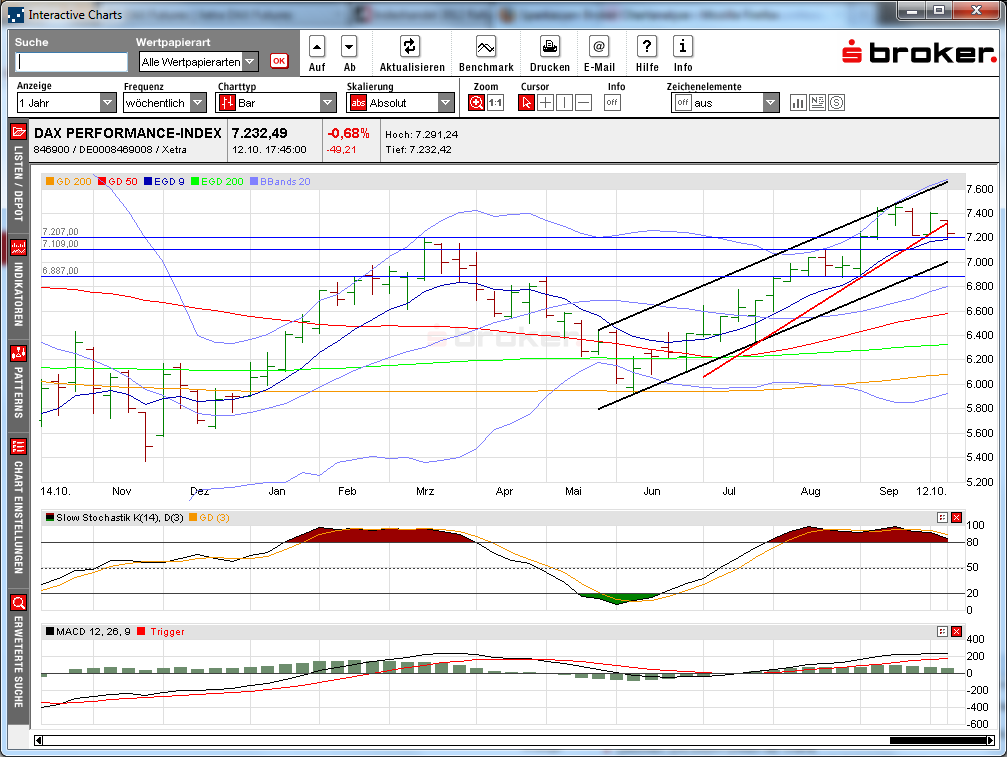
Task: Click the zoom magnifier icon
Action: click(x=477, y=102)
